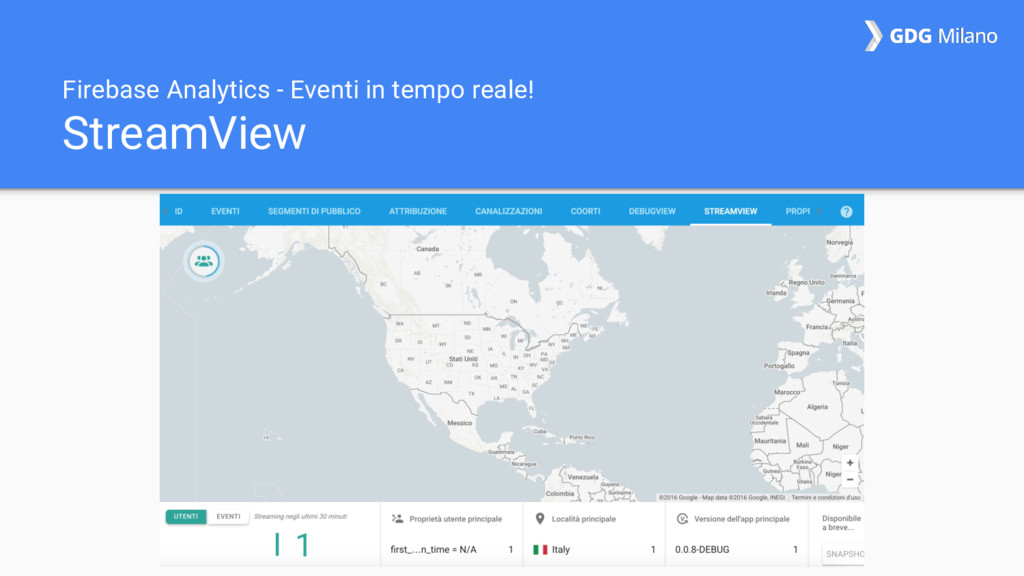
Task: Click the streaming user count number 1
Action: tap(302, 545)
